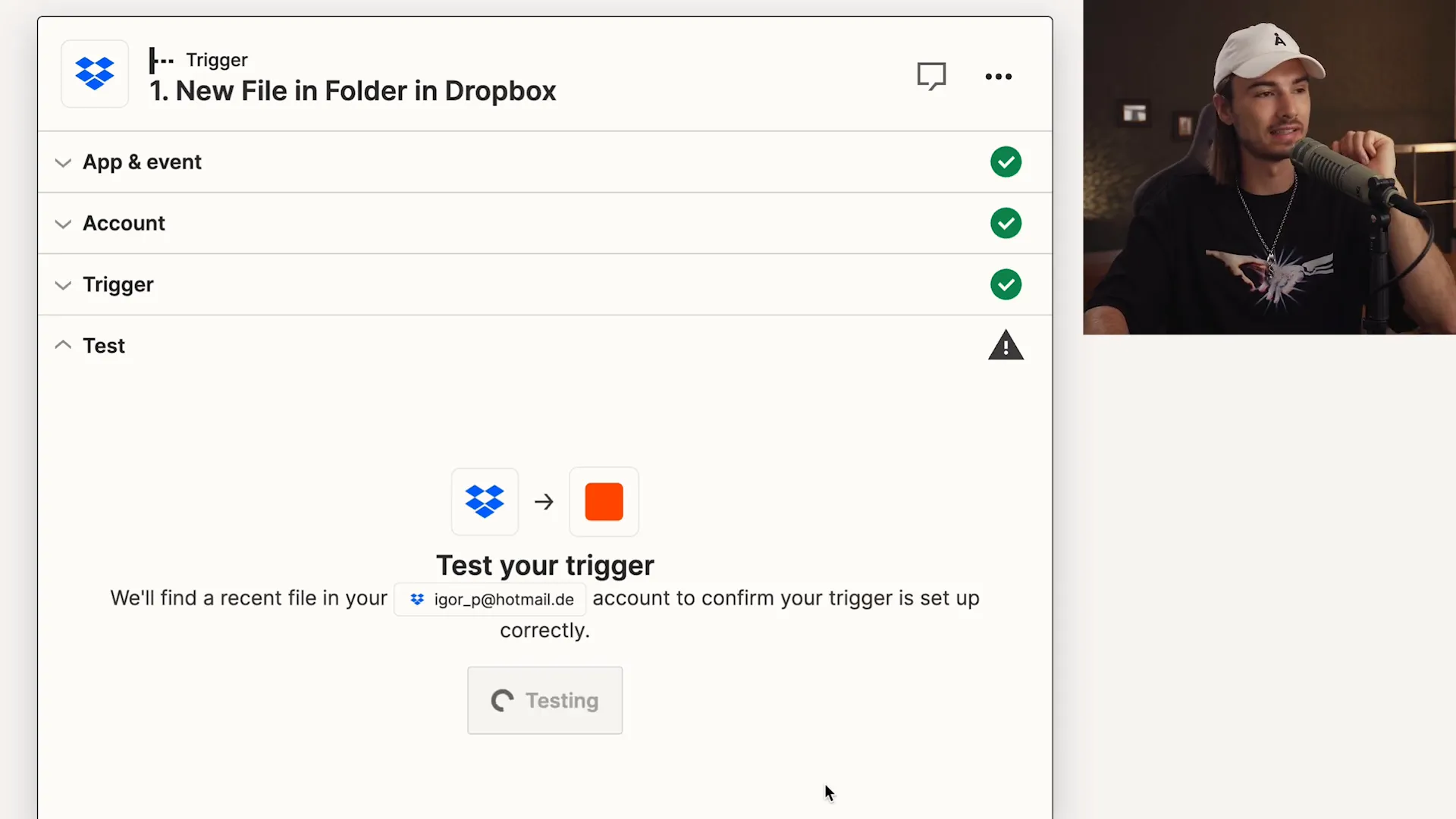Click the Trigger label above the step title
Image resolution: width=1456 pixels, height=819 pixels.
(x=217, y=60)
